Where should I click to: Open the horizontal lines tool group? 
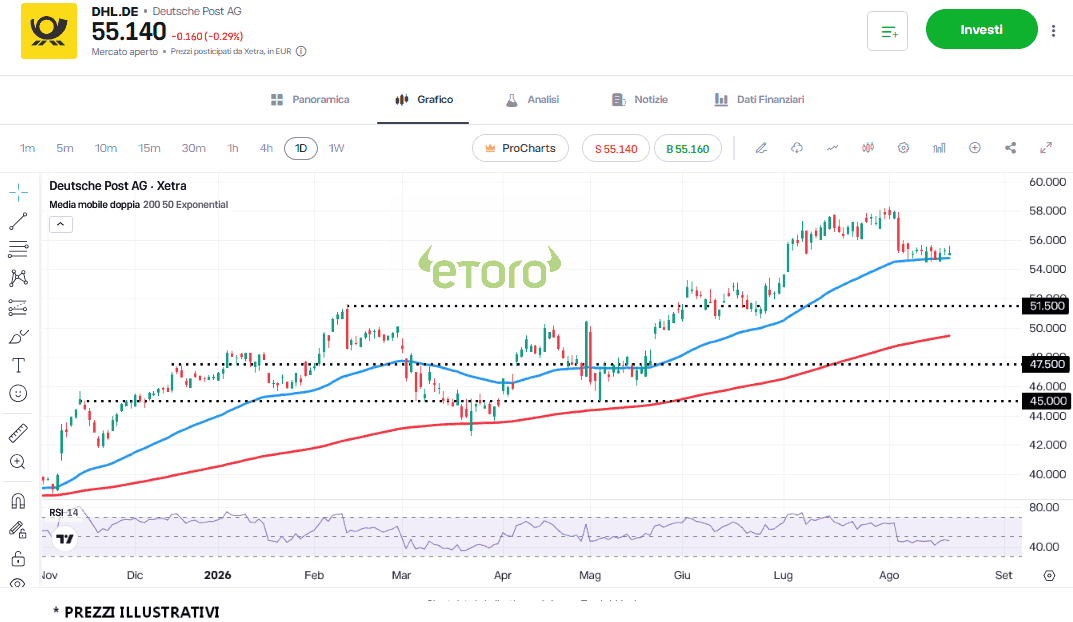click(x=18, y=249)
